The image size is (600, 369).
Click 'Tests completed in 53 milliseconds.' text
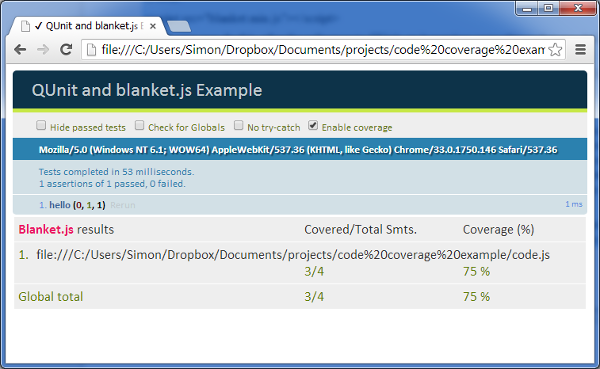point(116,172)
